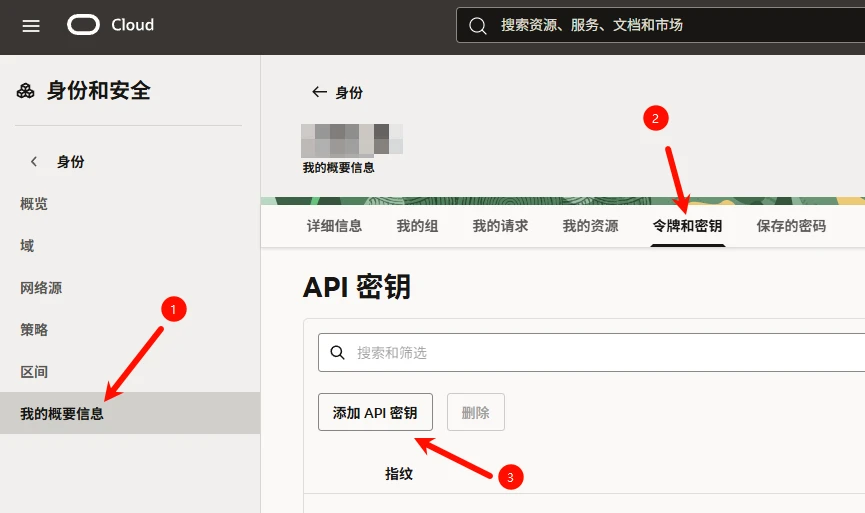Click the magnifier icon in top search bar

(478, 25)
